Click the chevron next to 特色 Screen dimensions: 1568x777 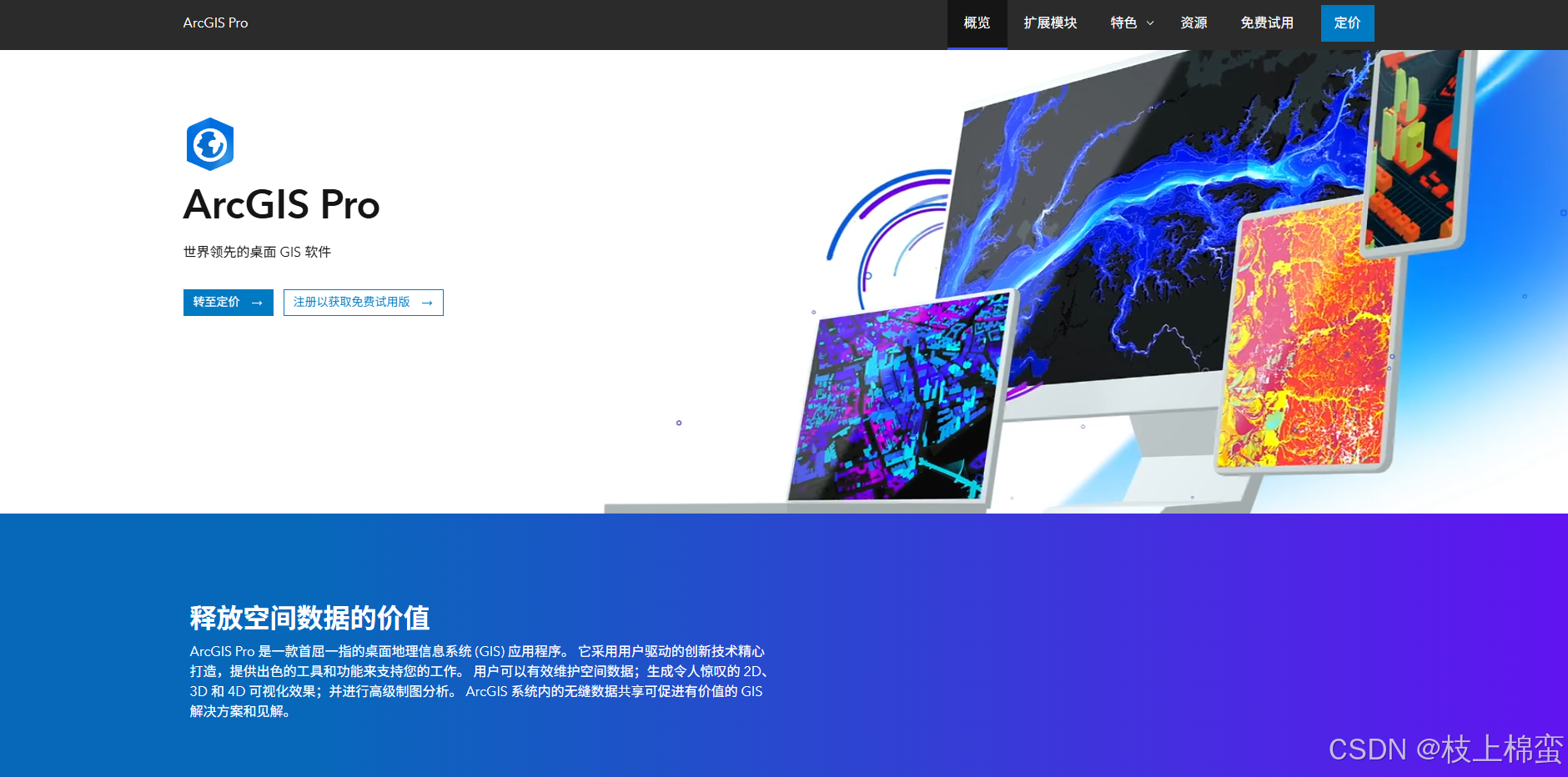tap(1148, 23)
